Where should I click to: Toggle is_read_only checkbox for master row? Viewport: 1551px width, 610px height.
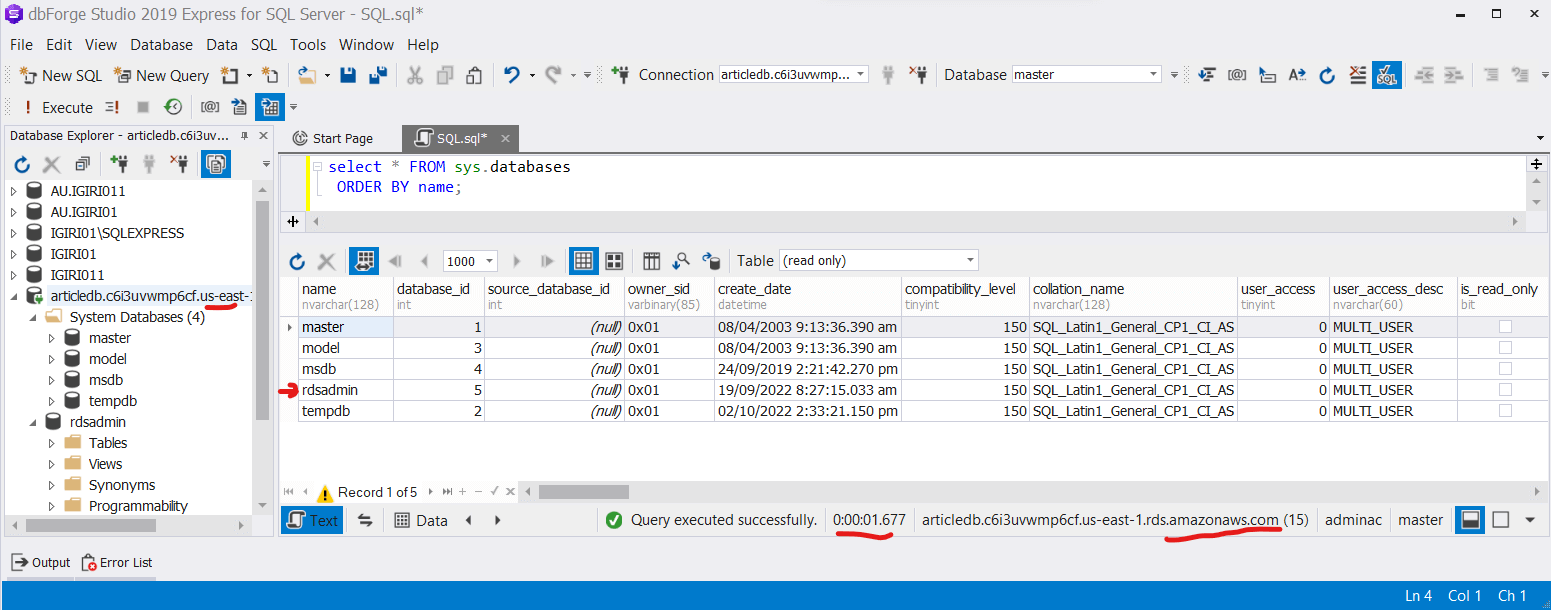pyautogui.click(x=1505, y=327)
